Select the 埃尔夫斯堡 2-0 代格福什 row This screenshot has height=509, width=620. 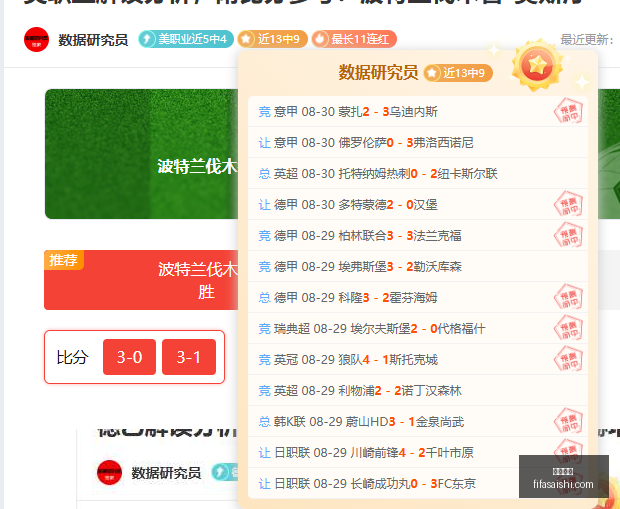coord(418,329)
